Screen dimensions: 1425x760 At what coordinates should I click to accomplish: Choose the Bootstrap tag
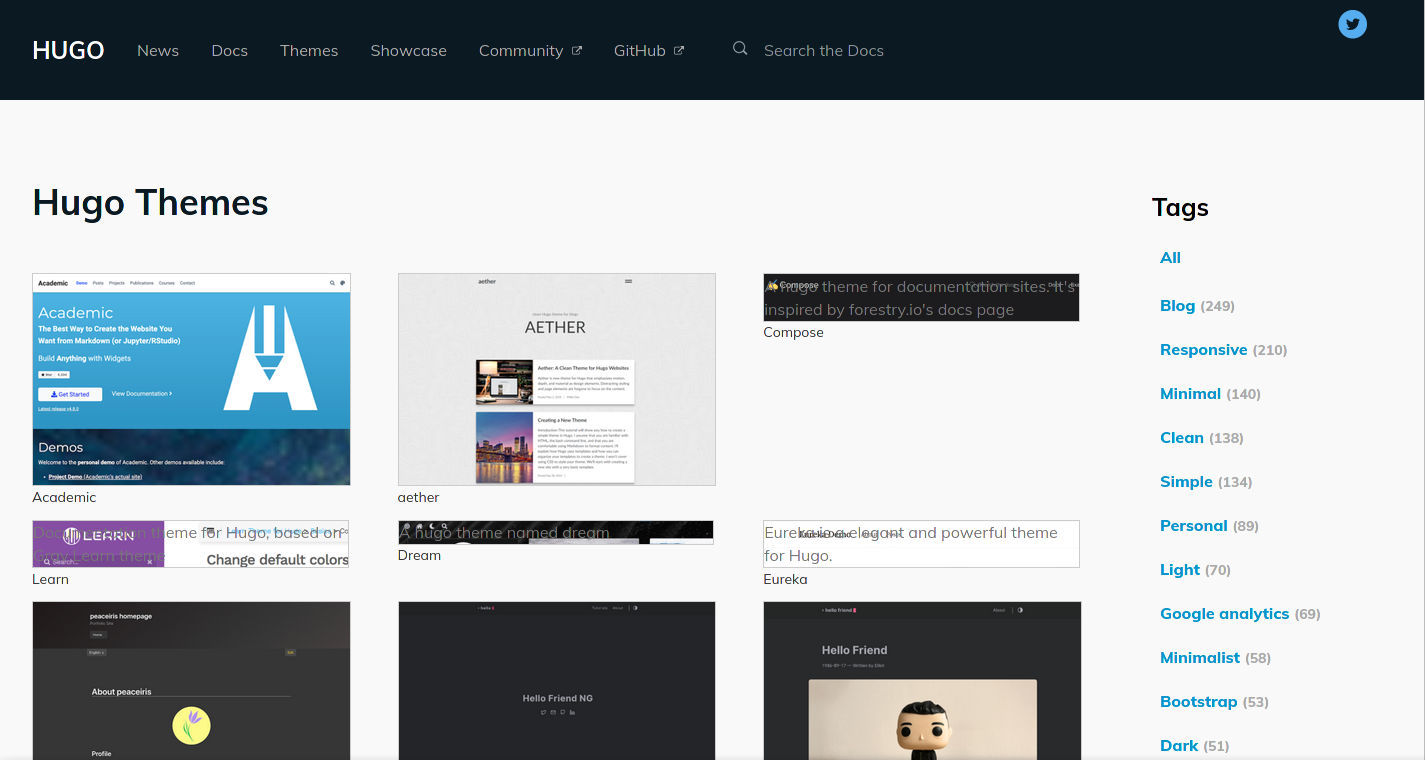[x=1198, y=702]
